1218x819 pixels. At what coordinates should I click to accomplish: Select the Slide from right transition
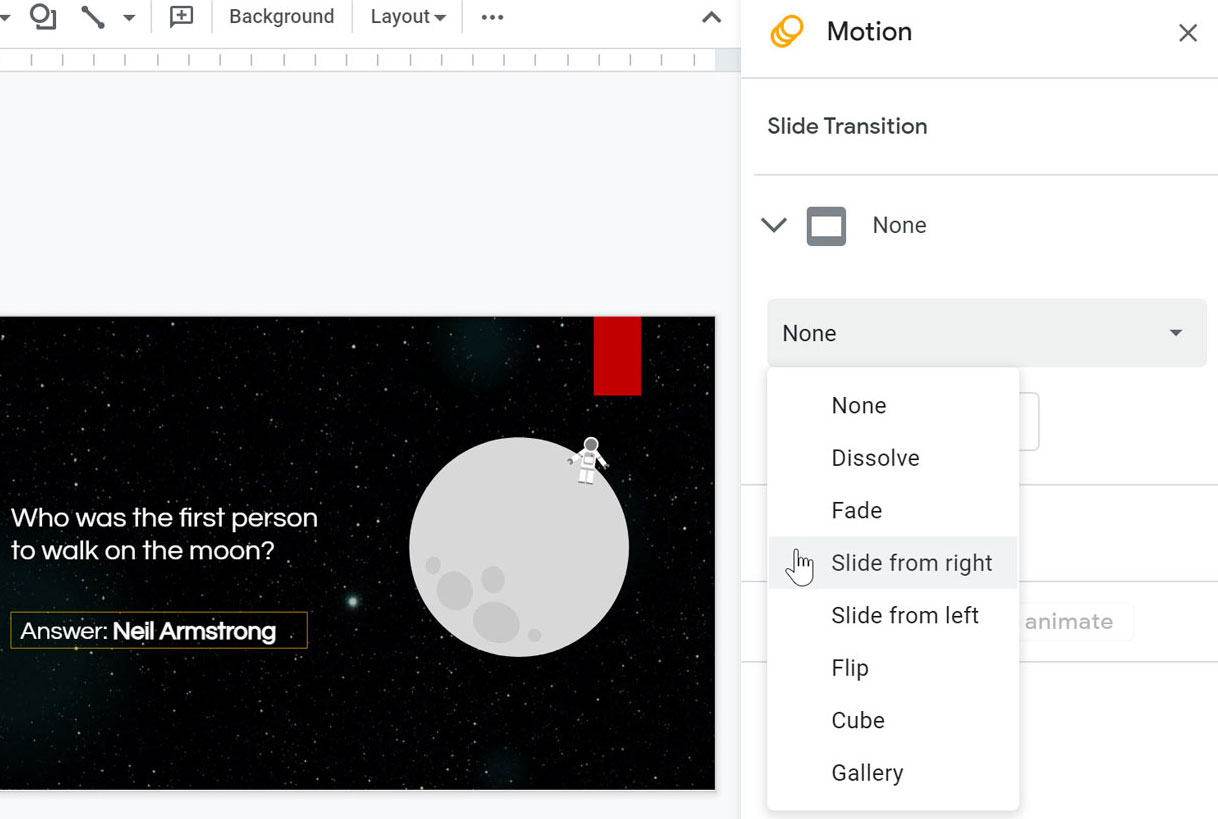(x=912, y=562)
